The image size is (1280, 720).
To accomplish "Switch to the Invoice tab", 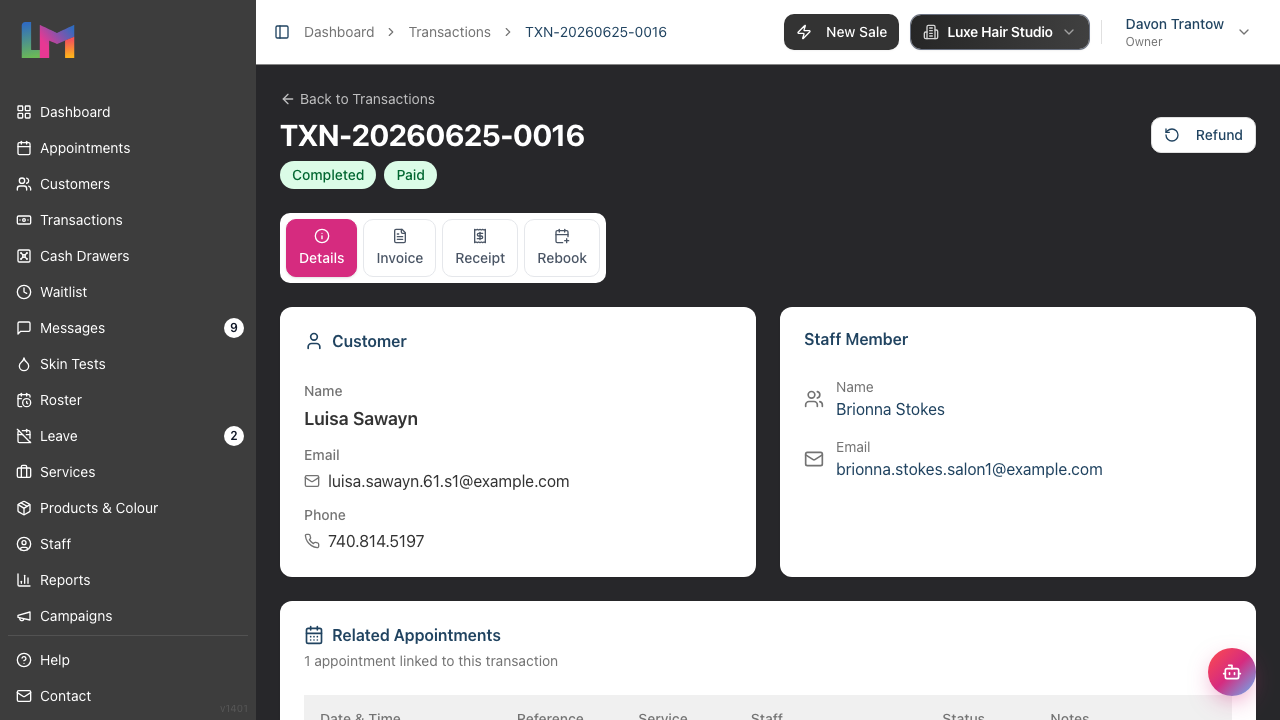I will click(400, 248).
